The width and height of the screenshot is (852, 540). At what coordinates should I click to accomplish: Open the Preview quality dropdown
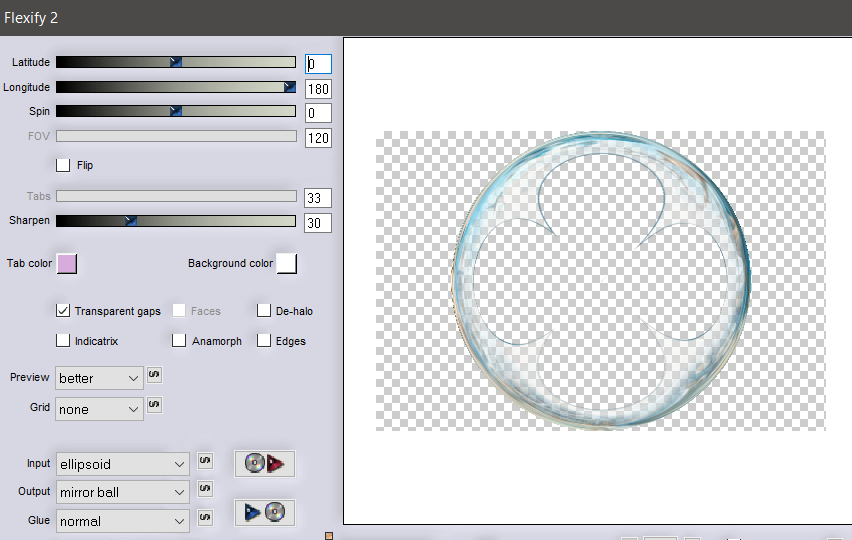pyautogui.click(x=100, y=378)
